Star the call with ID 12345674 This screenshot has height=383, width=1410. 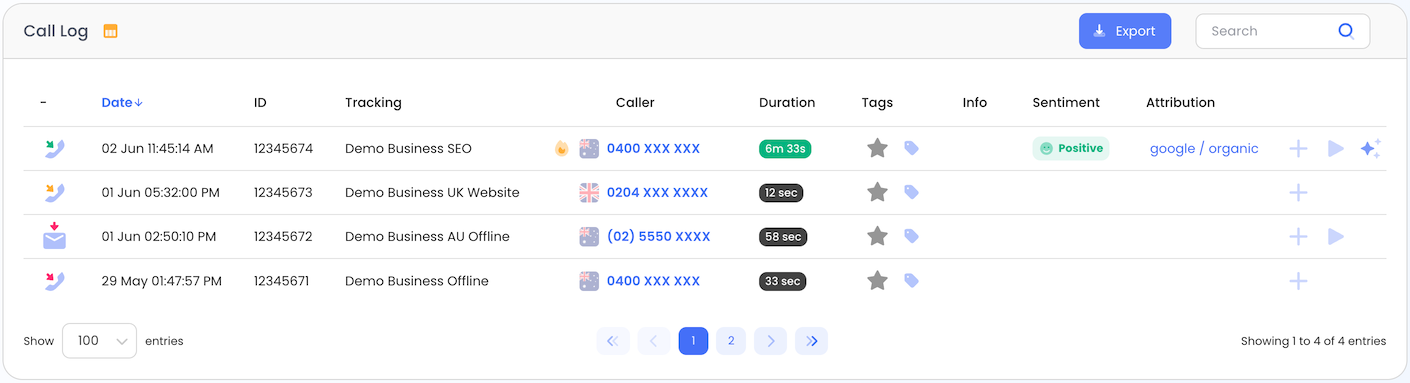point(877,148)
